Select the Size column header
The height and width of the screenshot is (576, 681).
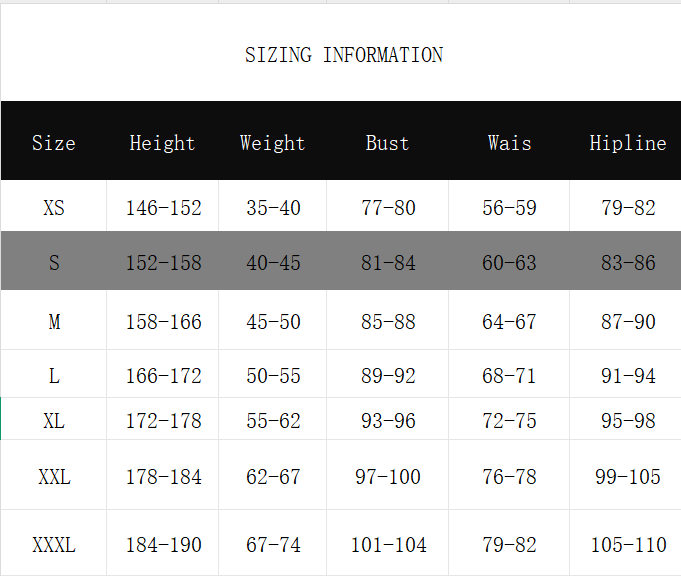tap(54, 143)
